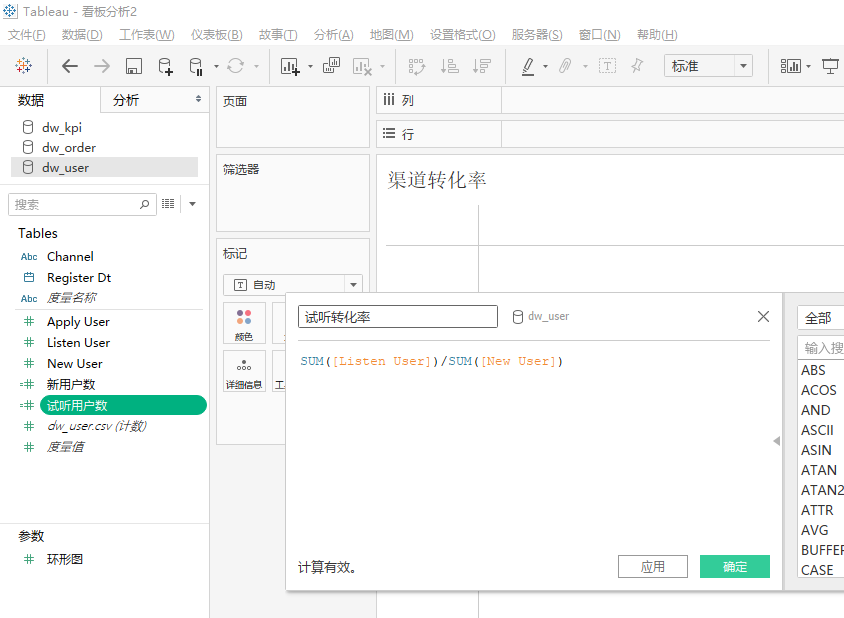
Task: Click the function search input box
Action: tap(820, 348)
